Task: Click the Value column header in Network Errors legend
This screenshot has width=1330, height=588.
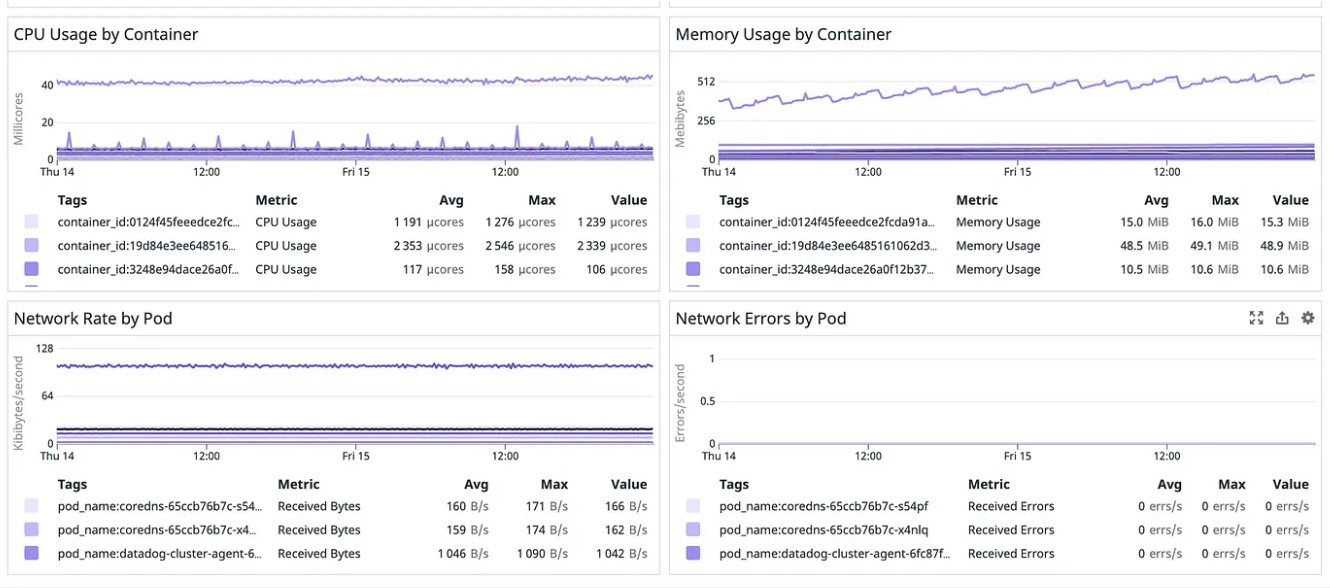Action: tap(1289, 483)
